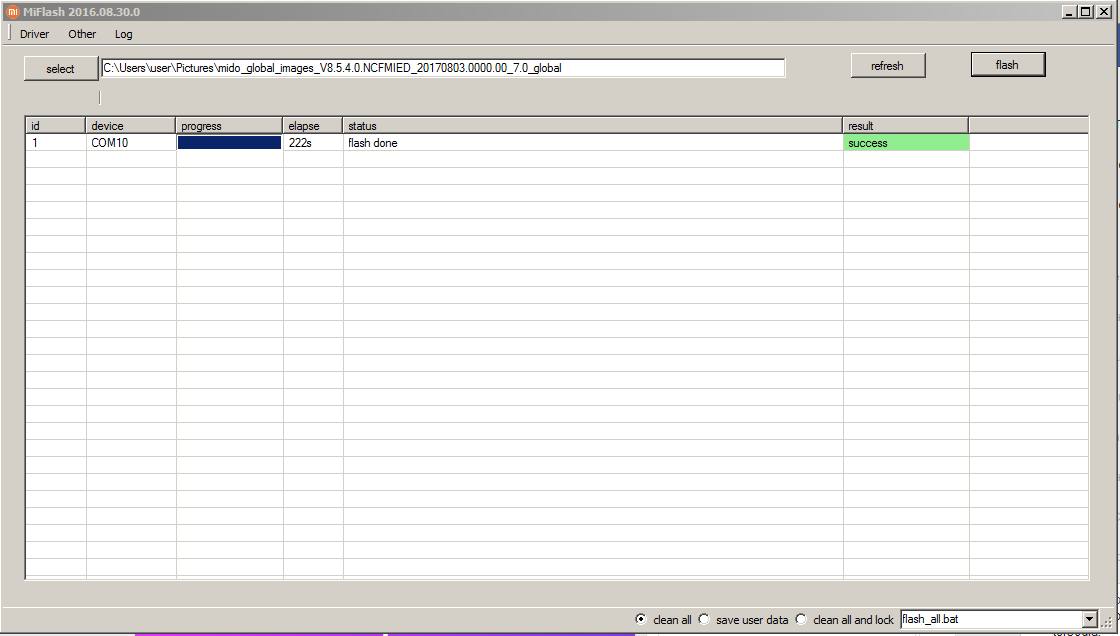Viewport: 1120px width, 636px height.
Task: Choose clean all and lock mode
Action: click(x=800, y=619)
